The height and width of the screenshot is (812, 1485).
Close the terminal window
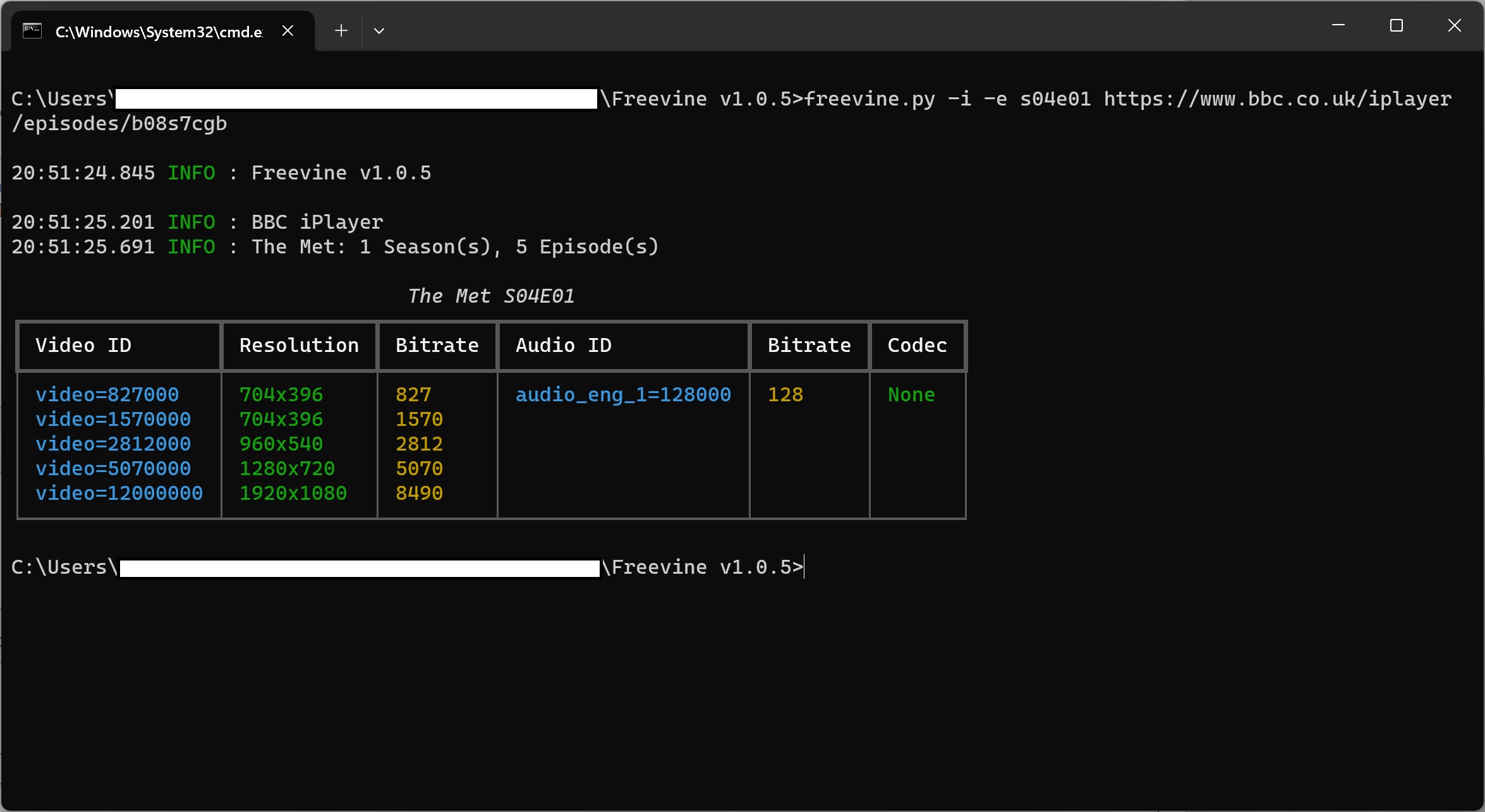click(1454, 25)
